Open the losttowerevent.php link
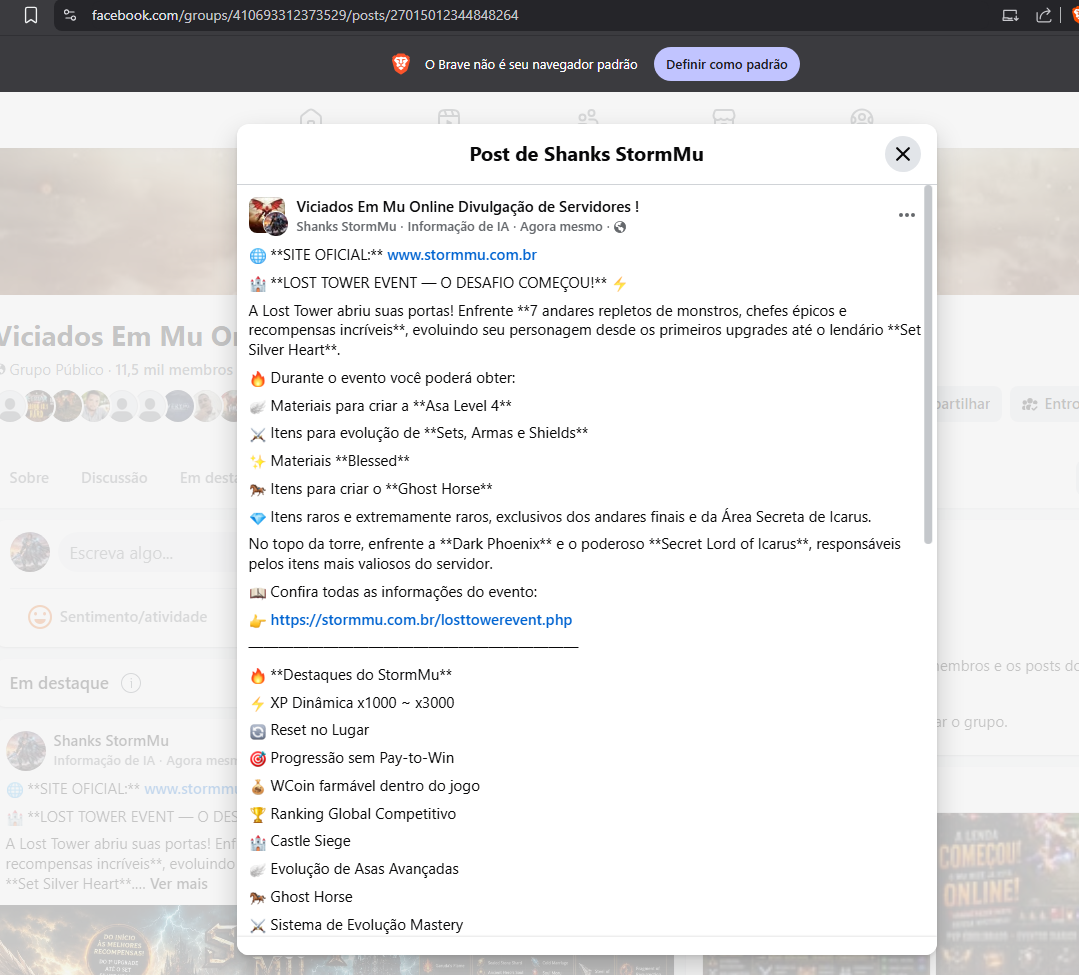 tap(421, 620)
